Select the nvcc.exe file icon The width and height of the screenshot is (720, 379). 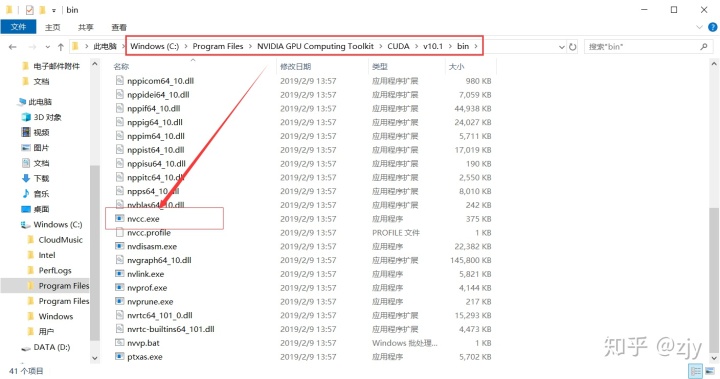click(x=119, y=219)
